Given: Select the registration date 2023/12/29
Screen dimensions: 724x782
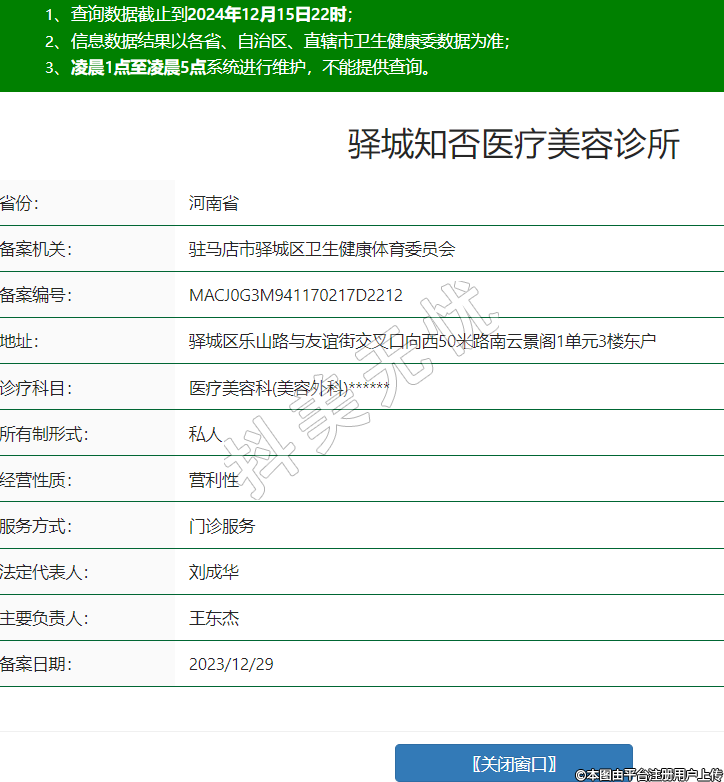Looking at the screenshot, I should [x=230, y=664].
